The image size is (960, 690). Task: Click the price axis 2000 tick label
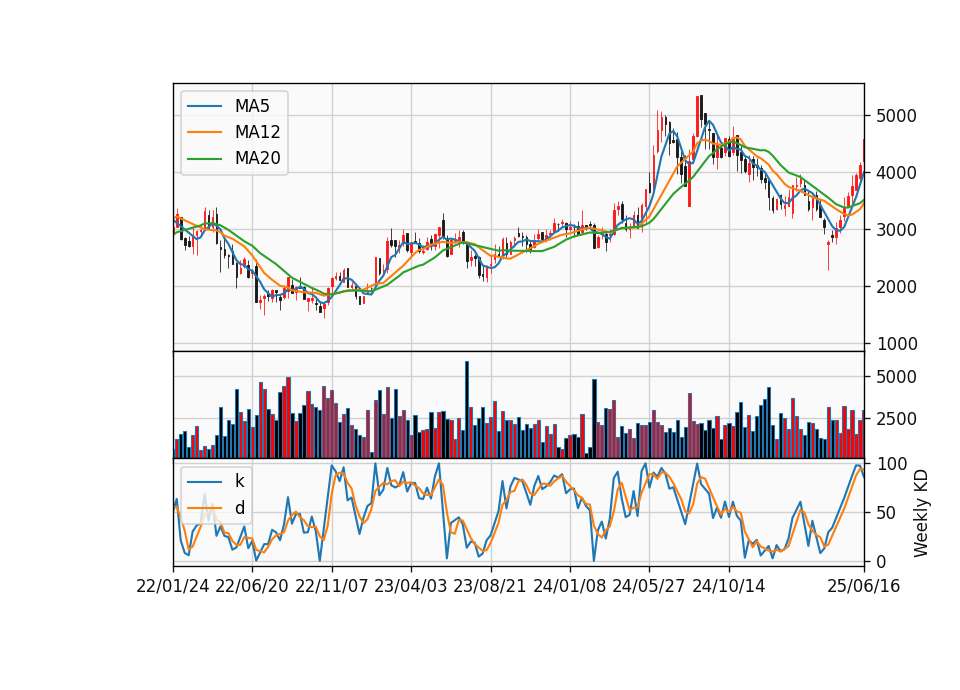[x=896, y=287]
